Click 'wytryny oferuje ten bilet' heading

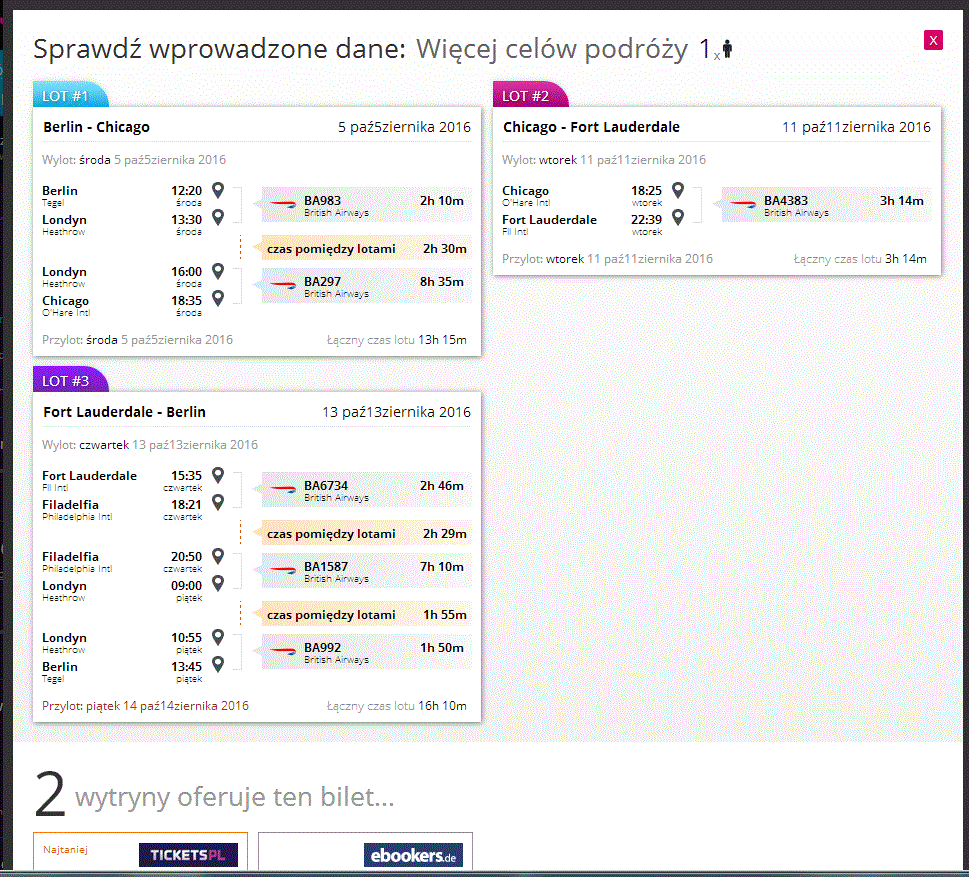(x=234, y=796)
